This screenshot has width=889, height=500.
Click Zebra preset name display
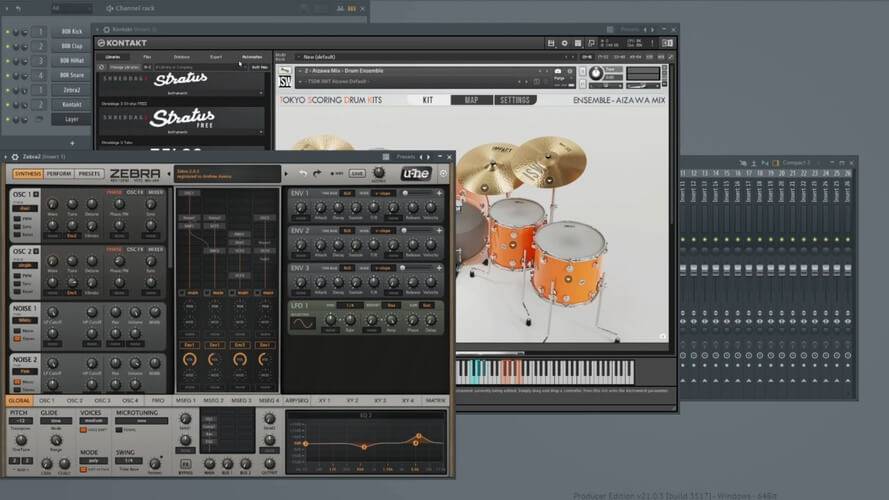[227, 173]
